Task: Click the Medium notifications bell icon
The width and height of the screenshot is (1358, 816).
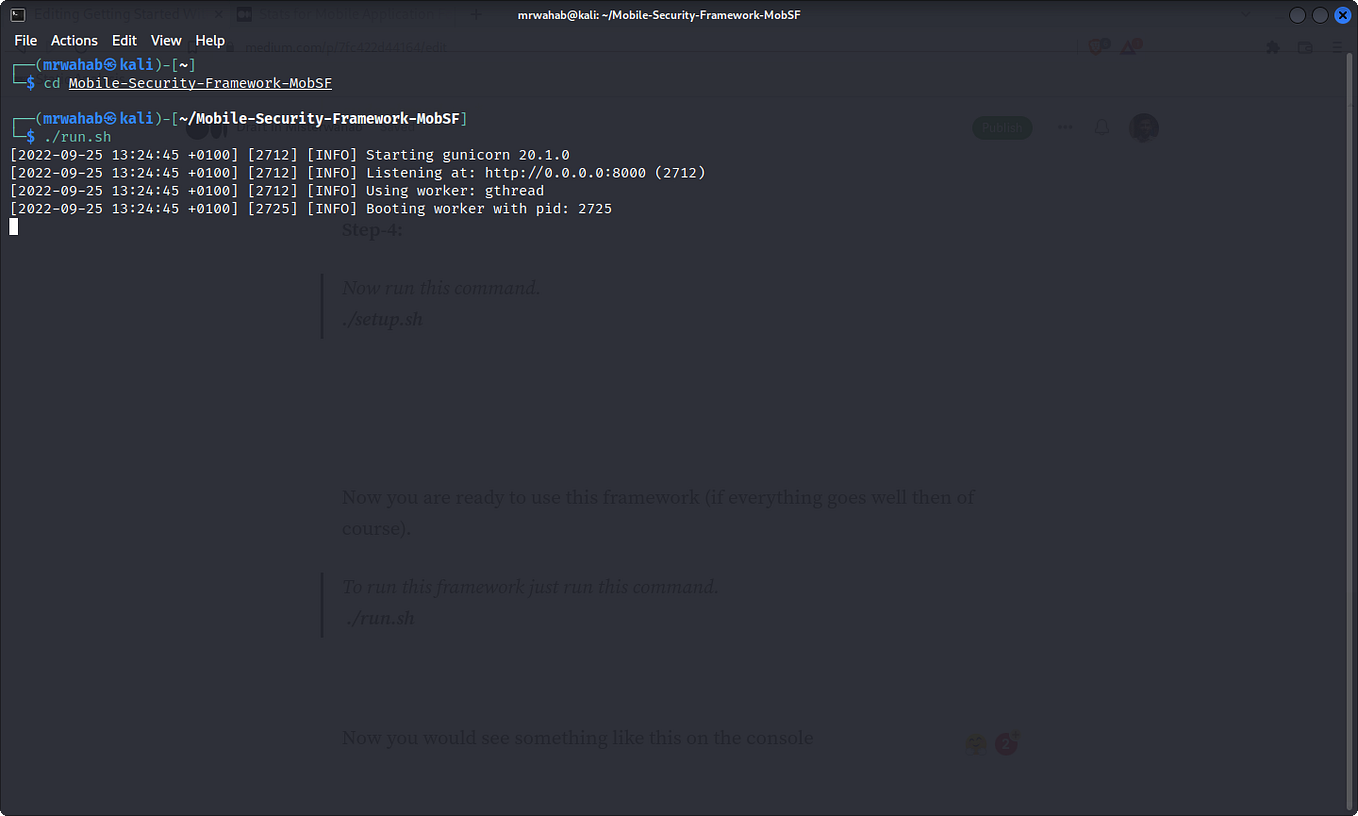Action: pyautogui.click(x=1102, y=127)
